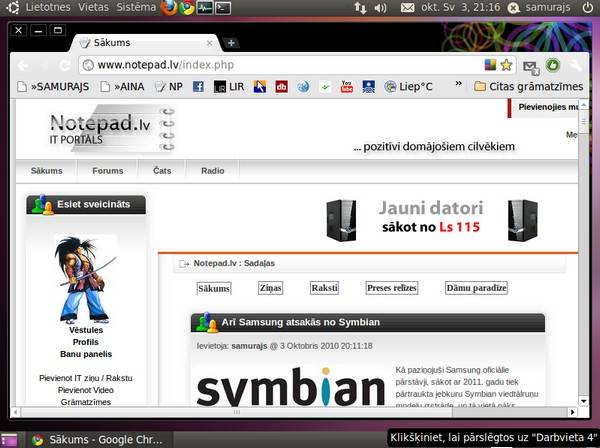Viewport: 600px width, 448px height.
Task: Go to the Čats navigation tab
Action: click(x=162, y=171)
